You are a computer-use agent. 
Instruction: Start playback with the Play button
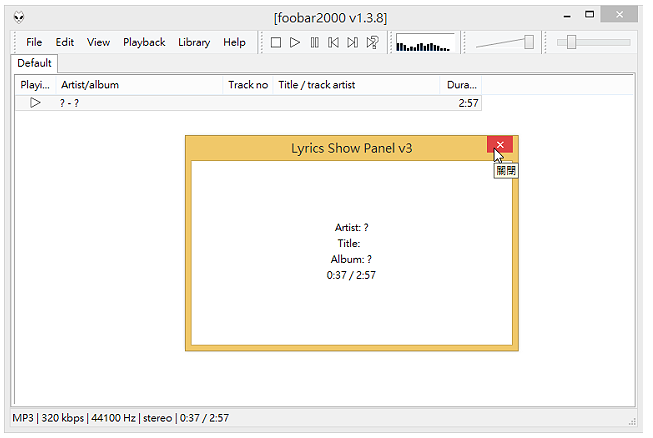tap(295, 42)
